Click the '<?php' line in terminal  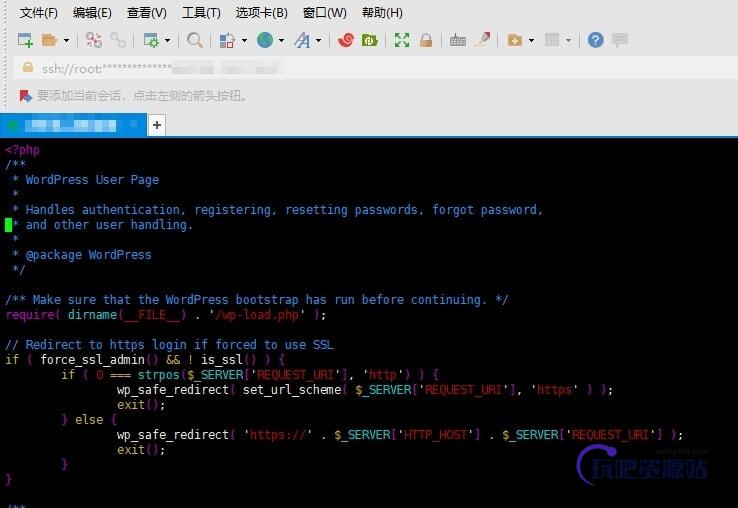coord(23,150)
